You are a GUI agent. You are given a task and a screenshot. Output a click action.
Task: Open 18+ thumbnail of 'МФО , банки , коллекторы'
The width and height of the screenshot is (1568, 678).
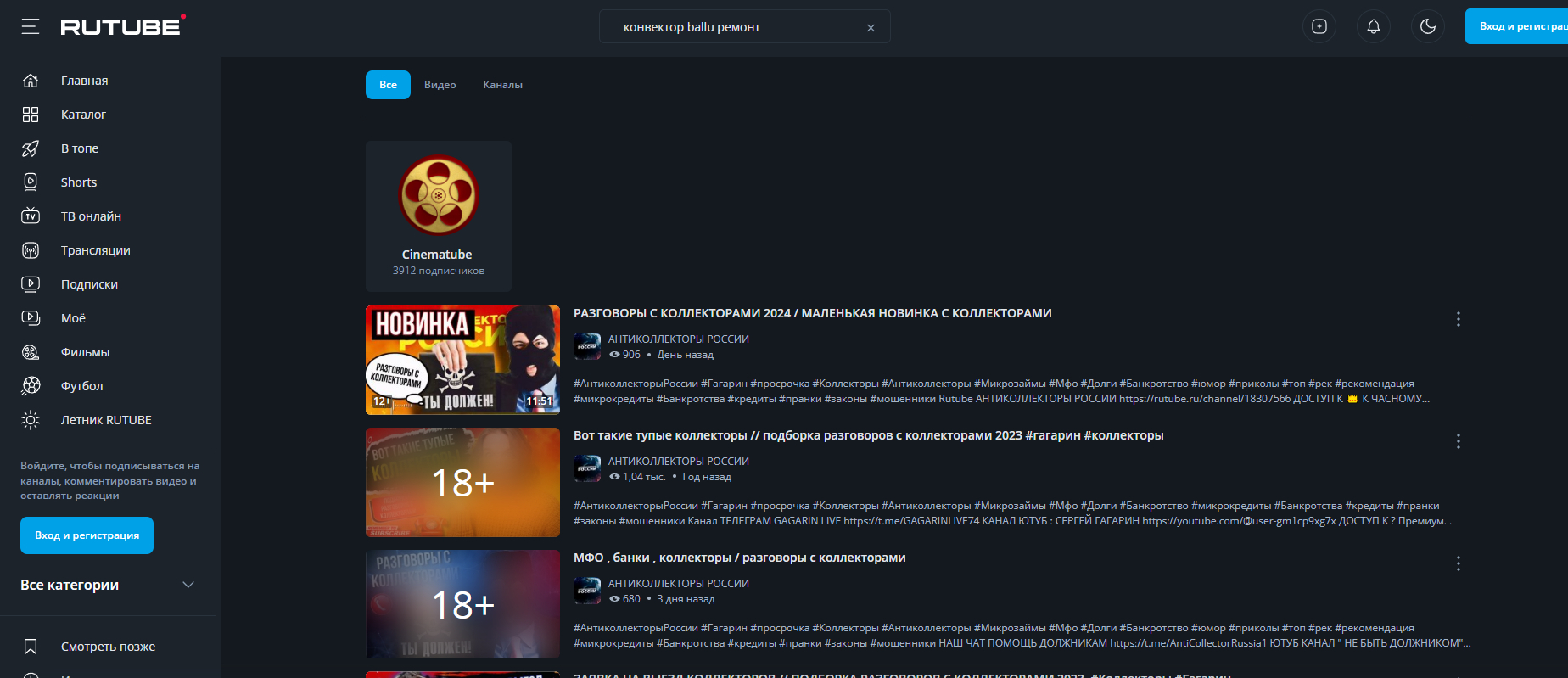pos(462,604)
